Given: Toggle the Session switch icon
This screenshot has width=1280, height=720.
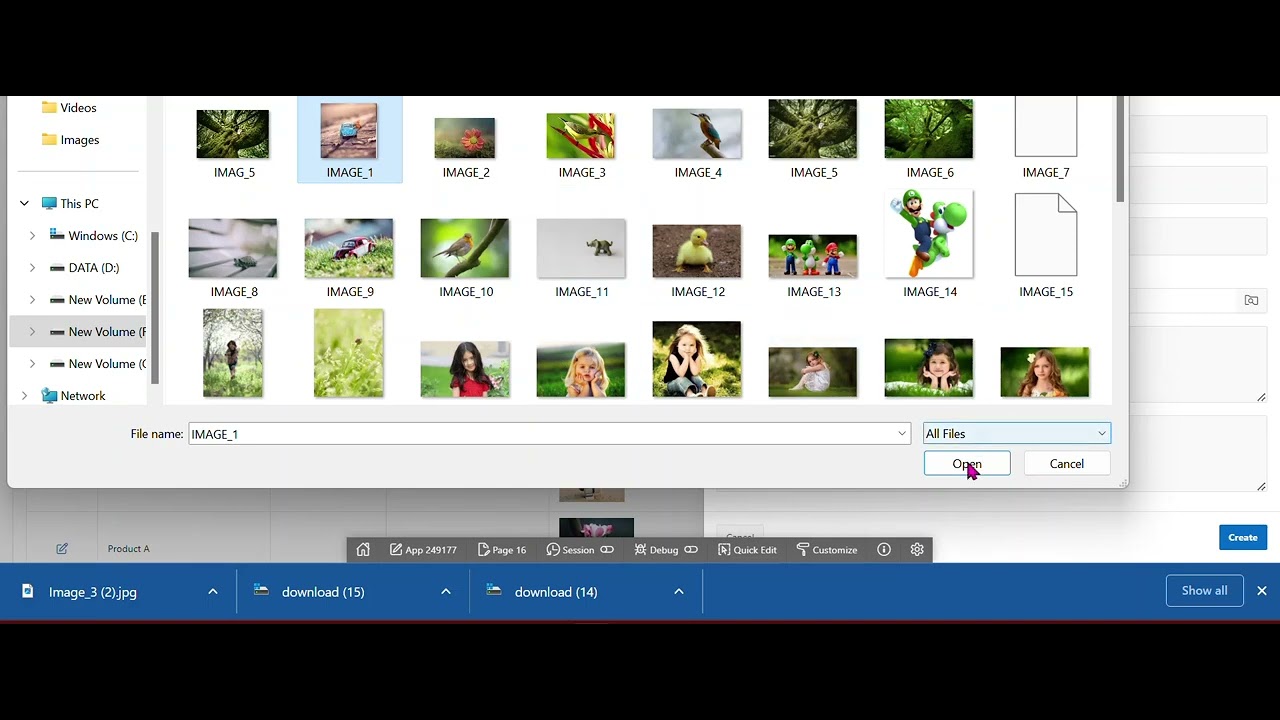Looking at the screenshot, I should pos(606,550).
